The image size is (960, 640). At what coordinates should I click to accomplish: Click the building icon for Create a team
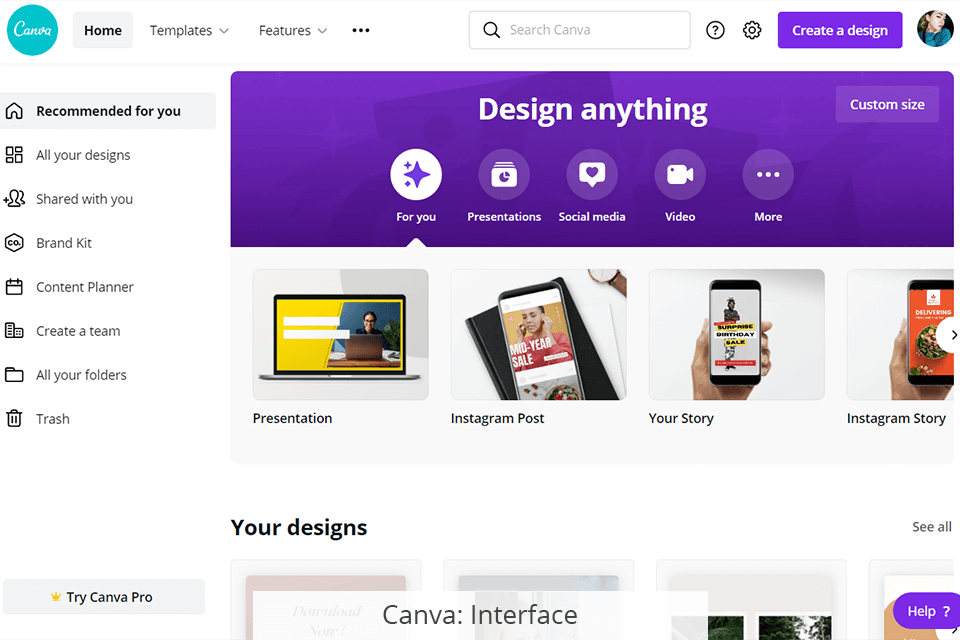point(14,331)
